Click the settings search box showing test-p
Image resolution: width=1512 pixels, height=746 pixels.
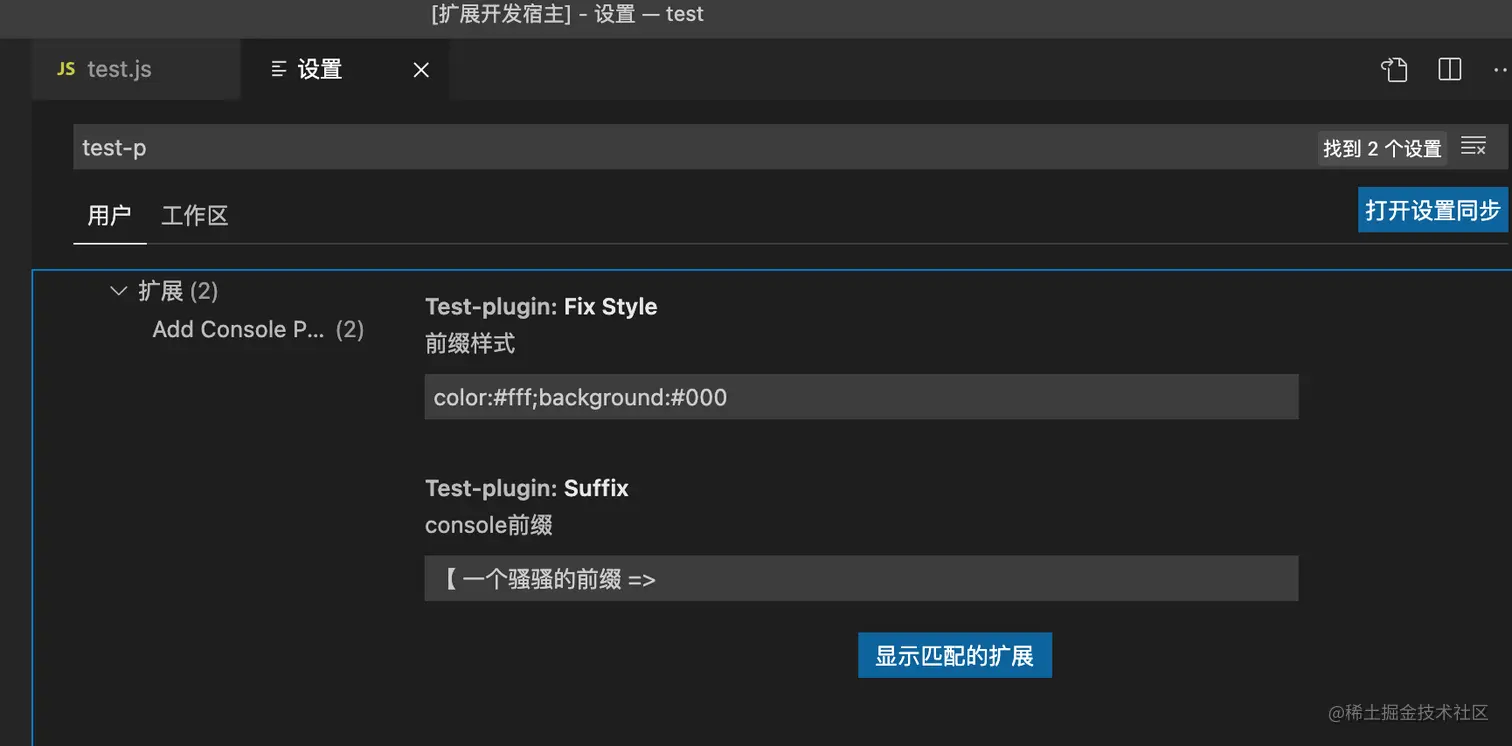pos(600,146)
